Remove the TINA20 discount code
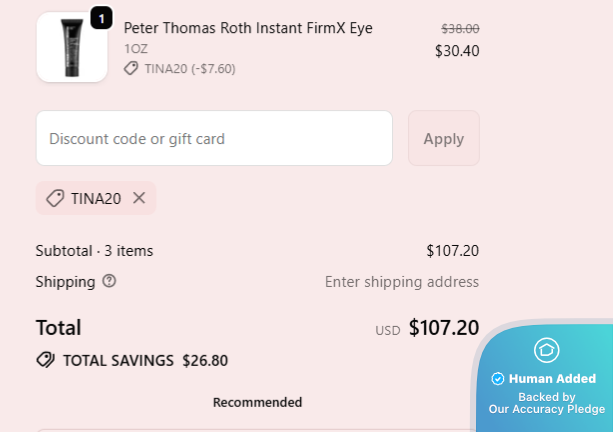 coord(139,198)
